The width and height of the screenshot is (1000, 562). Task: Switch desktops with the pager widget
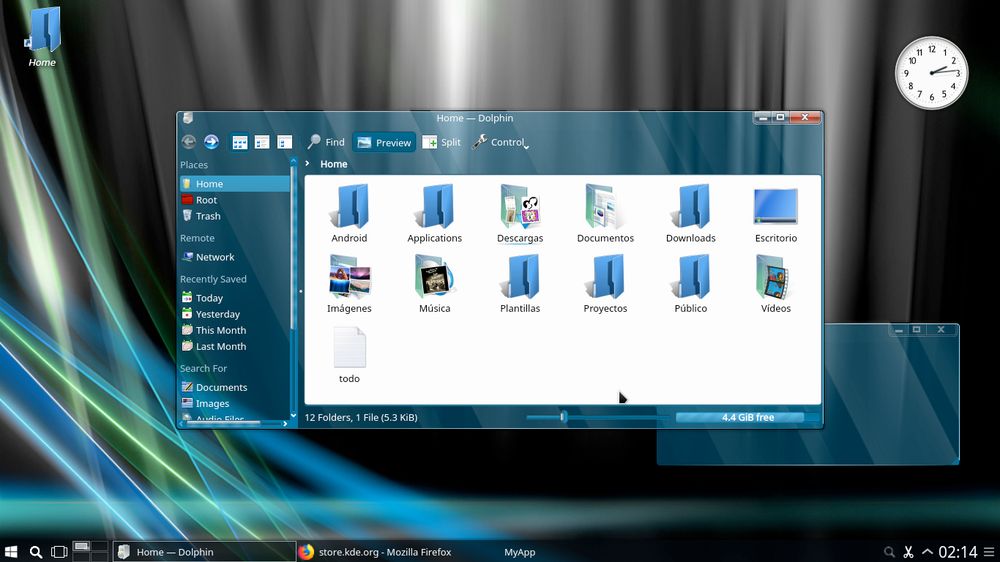pyautogui.click(x=90, y=551)
